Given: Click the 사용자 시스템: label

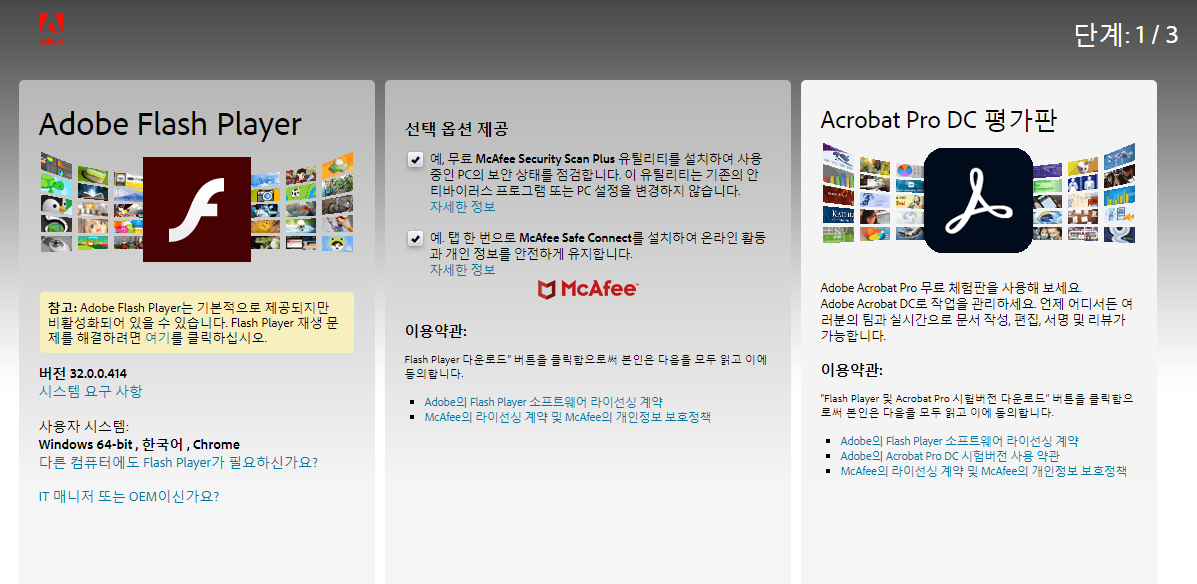Looking at the screenshot, I should click(x=84, y=426).
